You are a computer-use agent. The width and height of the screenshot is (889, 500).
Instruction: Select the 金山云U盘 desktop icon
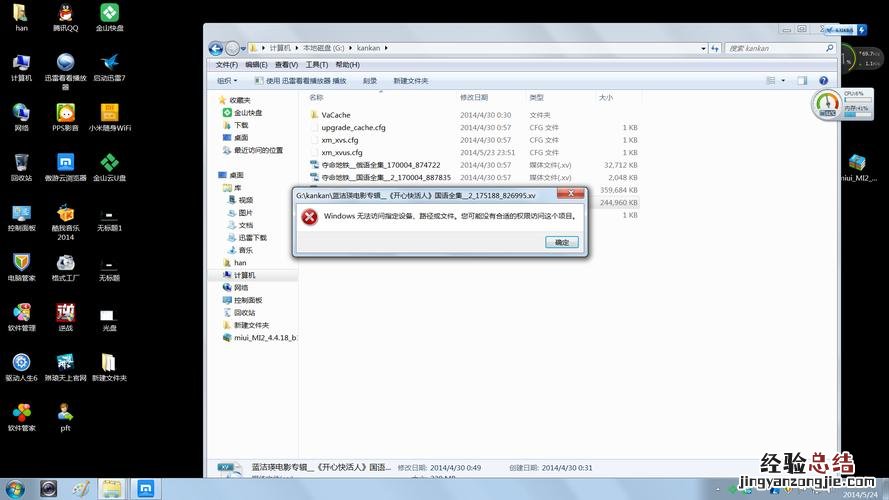click(x=109, y=167)
